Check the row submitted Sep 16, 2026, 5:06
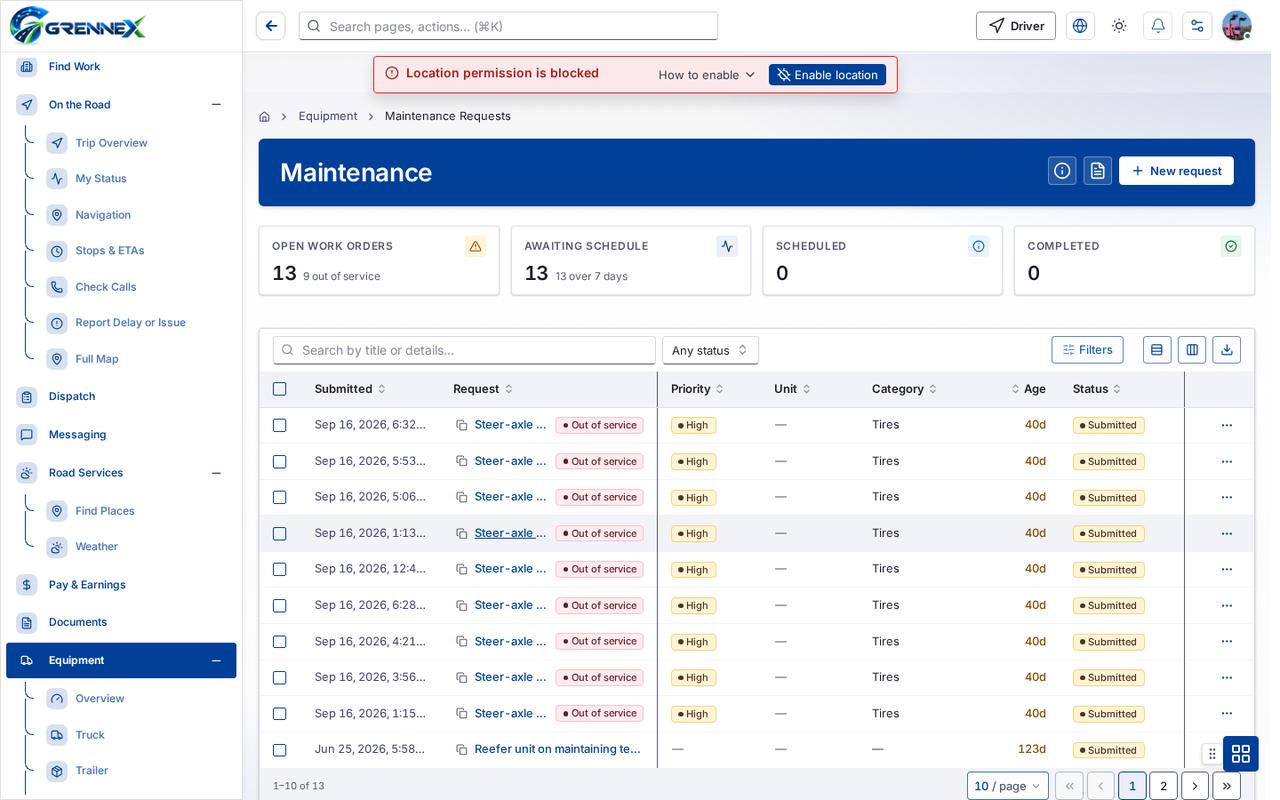1280x800 pixels. (x=280, y=497)
